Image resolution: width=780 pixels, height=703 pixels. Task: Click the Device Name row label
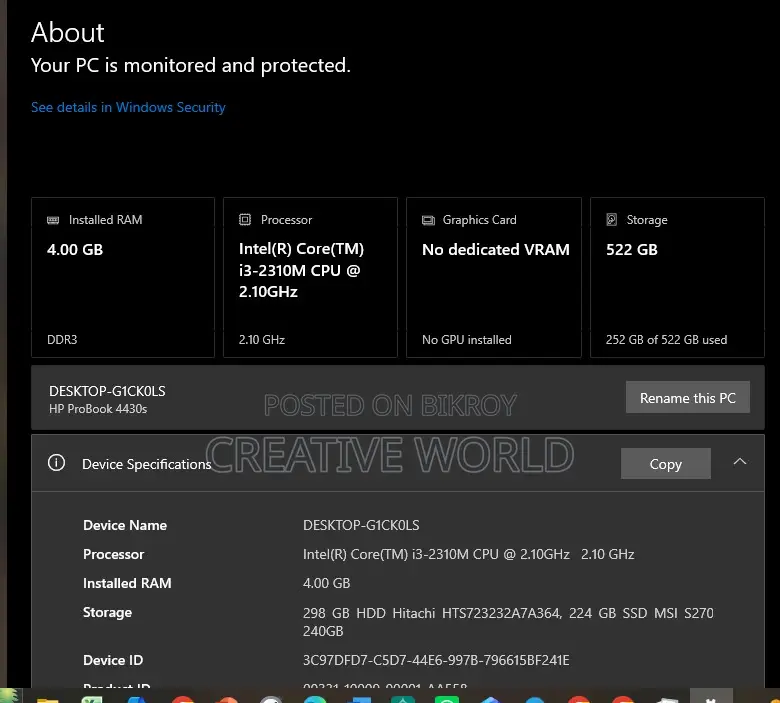125,525
